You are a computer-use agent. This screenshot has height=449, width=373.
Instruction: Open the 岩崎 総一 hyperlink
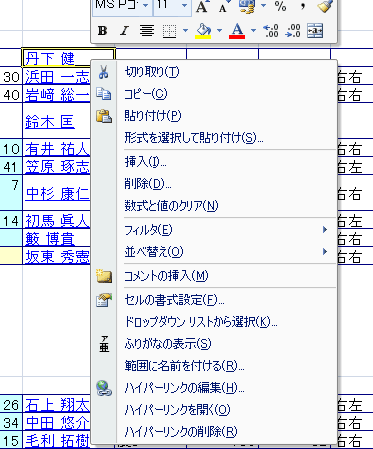tap(57, 95)
